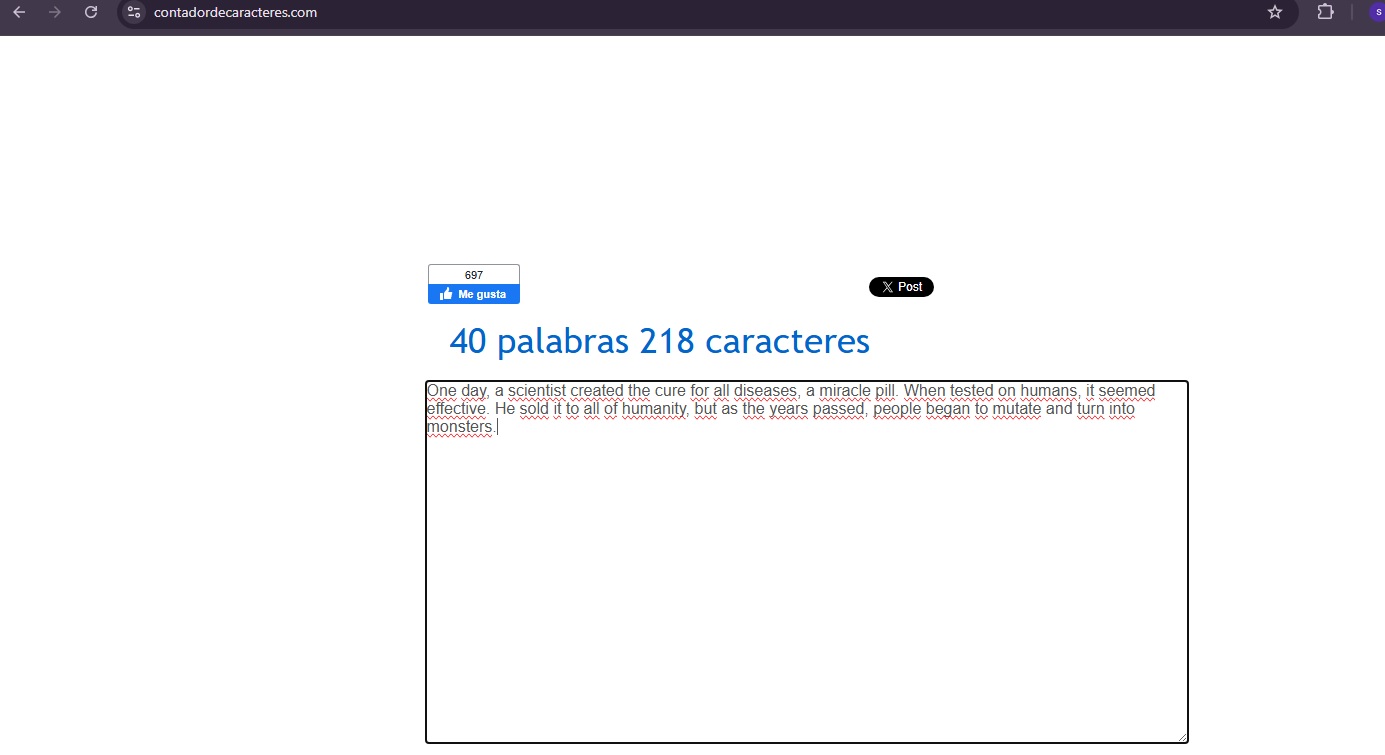Viewport: 1385px width, 755px height.
Task: Open the browser extensions puzzle icon
Action: click(1326, 12)
